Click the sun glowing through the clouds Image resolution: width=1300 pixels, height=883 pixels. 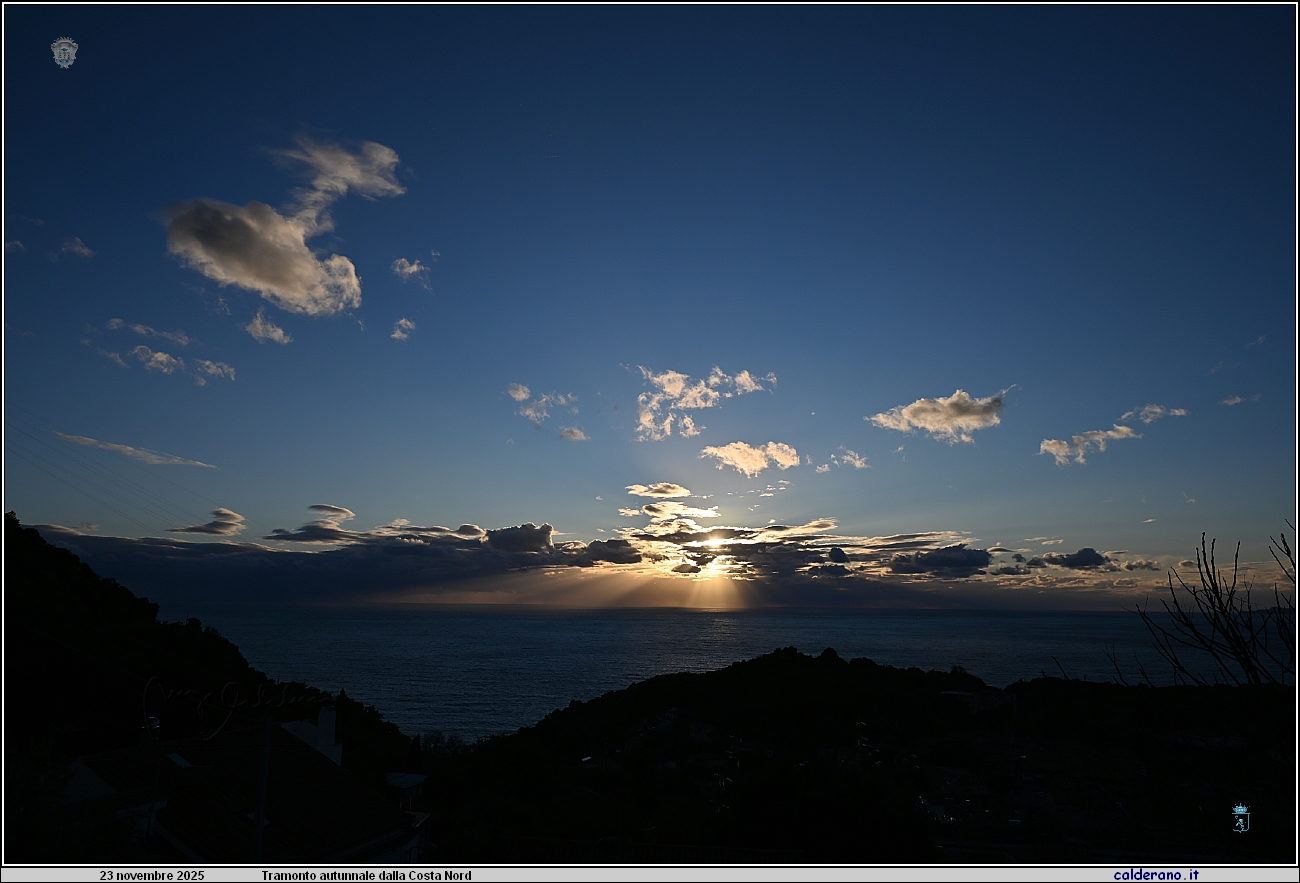point(713,545)
